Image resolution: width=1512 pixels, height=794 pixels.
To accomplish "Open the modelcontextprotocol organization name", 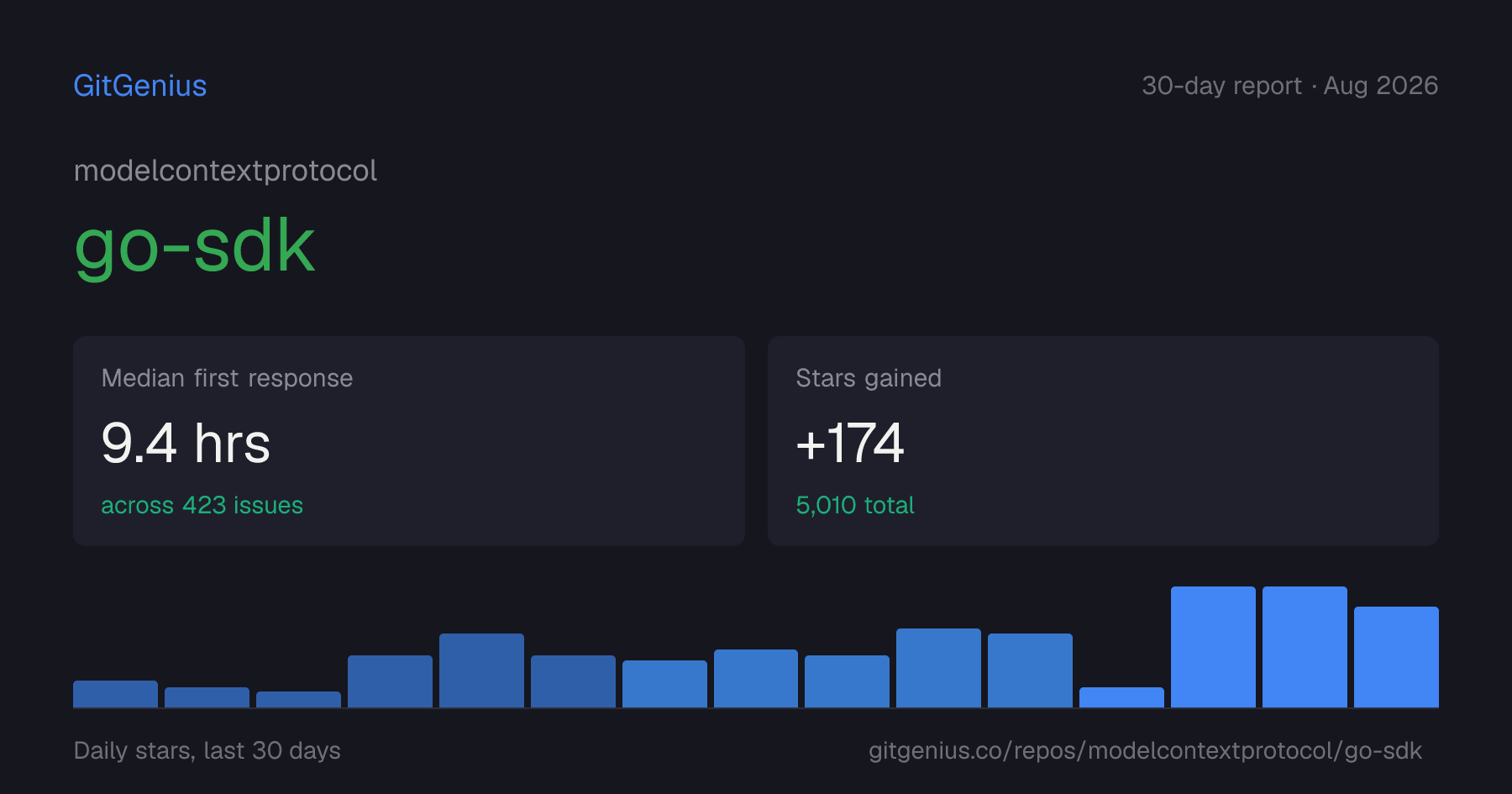I will (225, 171).
